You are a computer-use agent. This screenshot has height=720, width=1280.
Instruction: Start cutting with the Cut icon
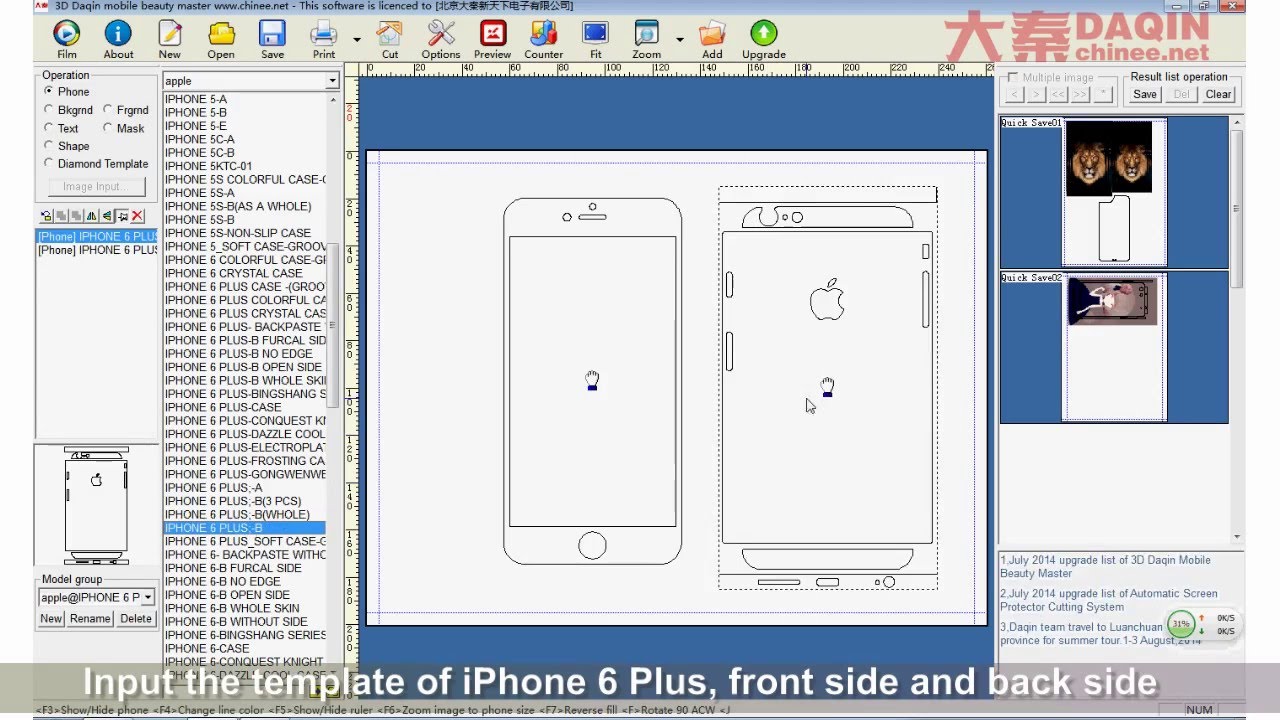(390, 40)
